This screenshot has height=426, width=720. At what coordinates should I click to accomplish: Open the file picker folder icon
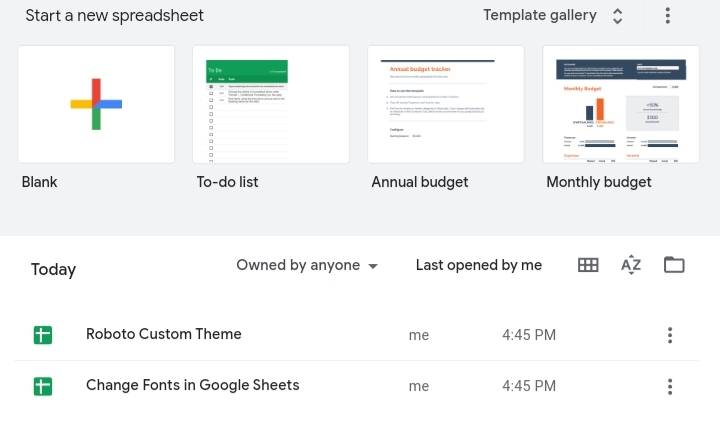pos(674,265)
